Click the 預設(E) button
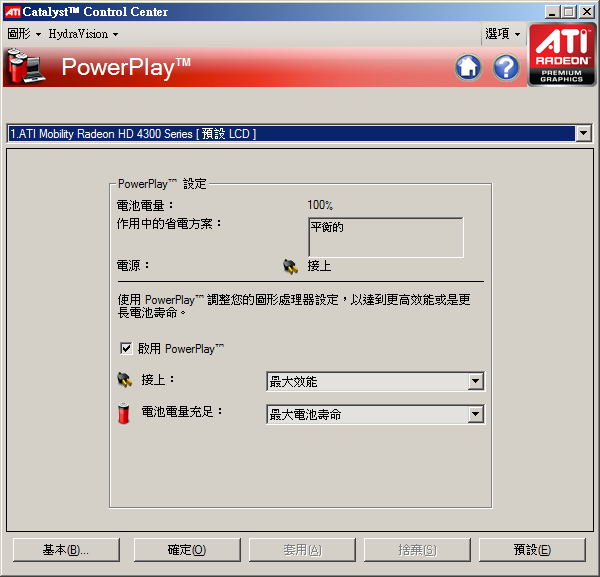The width and height of the screenshot is (600, 577). coord(532,550)
